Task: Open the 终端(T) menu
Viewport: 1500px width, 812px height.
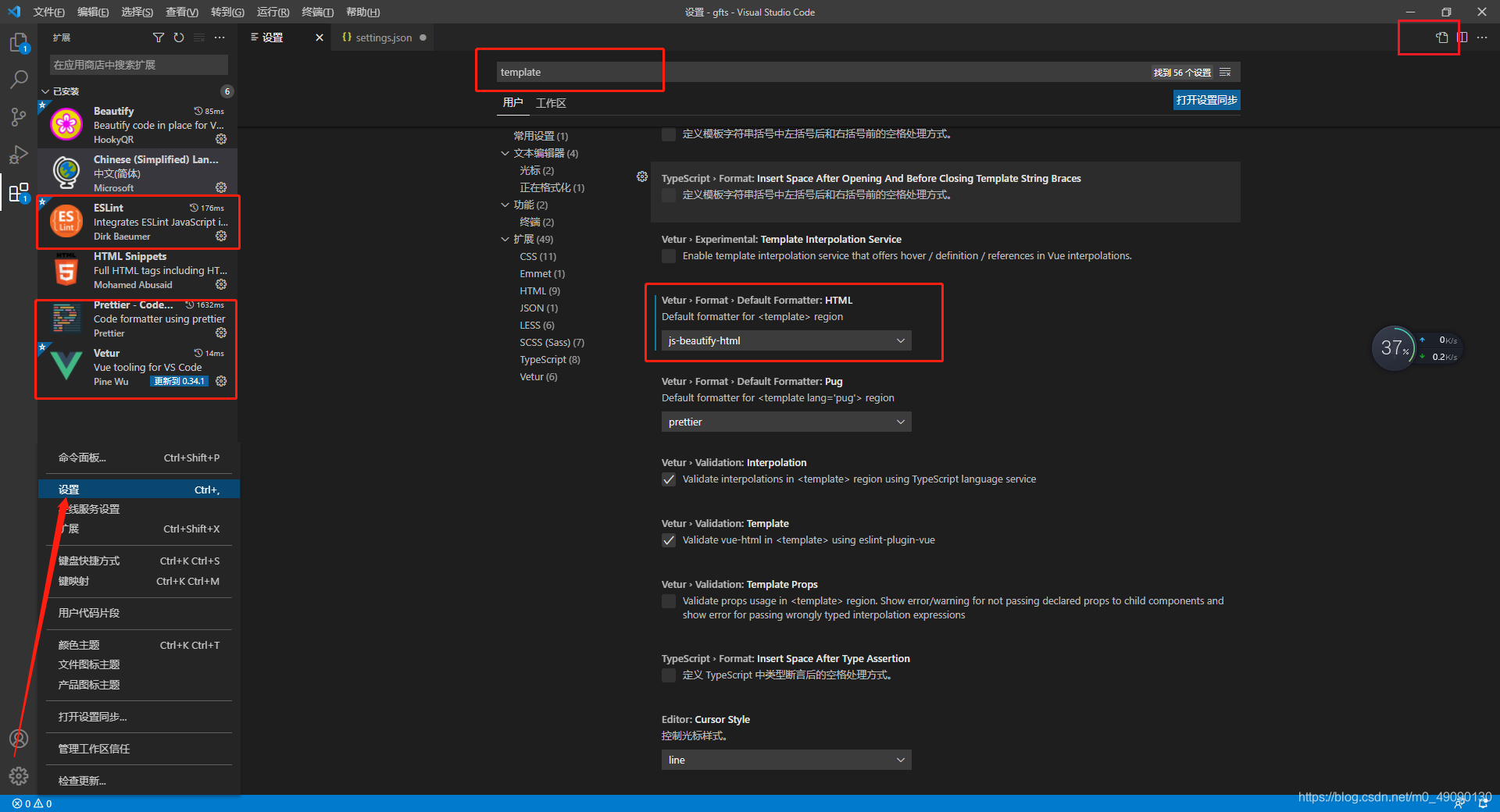Action: tap(317, 12)
